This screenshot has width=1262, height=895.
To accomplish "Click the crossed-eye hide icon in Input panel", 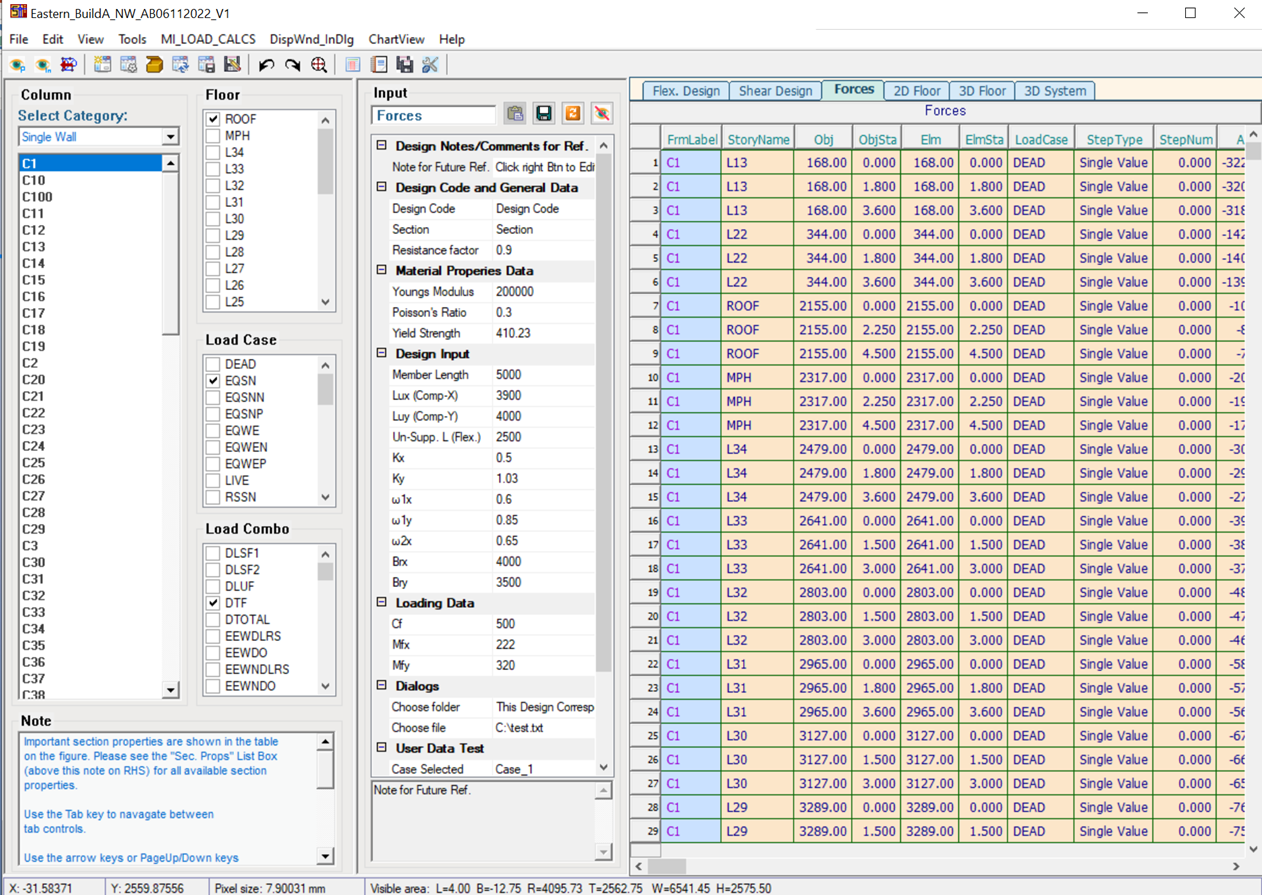I will 602,115.
